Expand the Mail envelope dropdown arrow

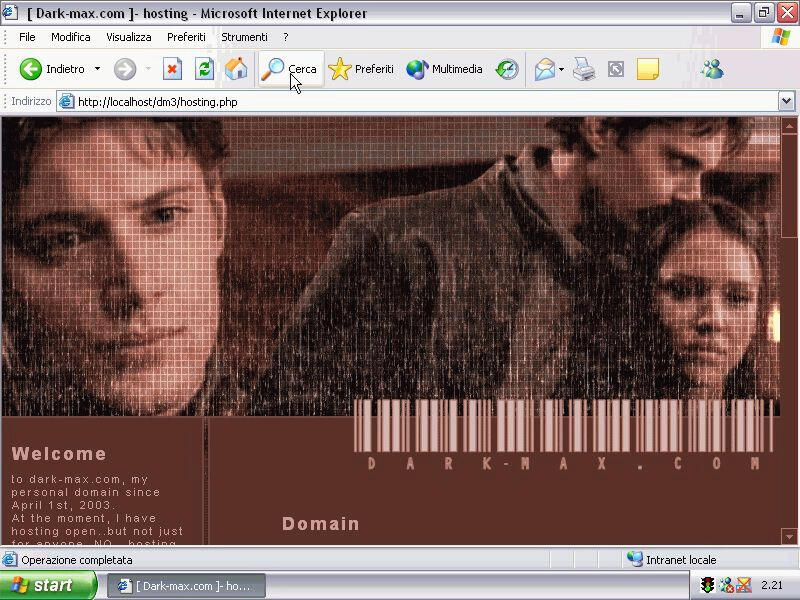pos(561,69)
